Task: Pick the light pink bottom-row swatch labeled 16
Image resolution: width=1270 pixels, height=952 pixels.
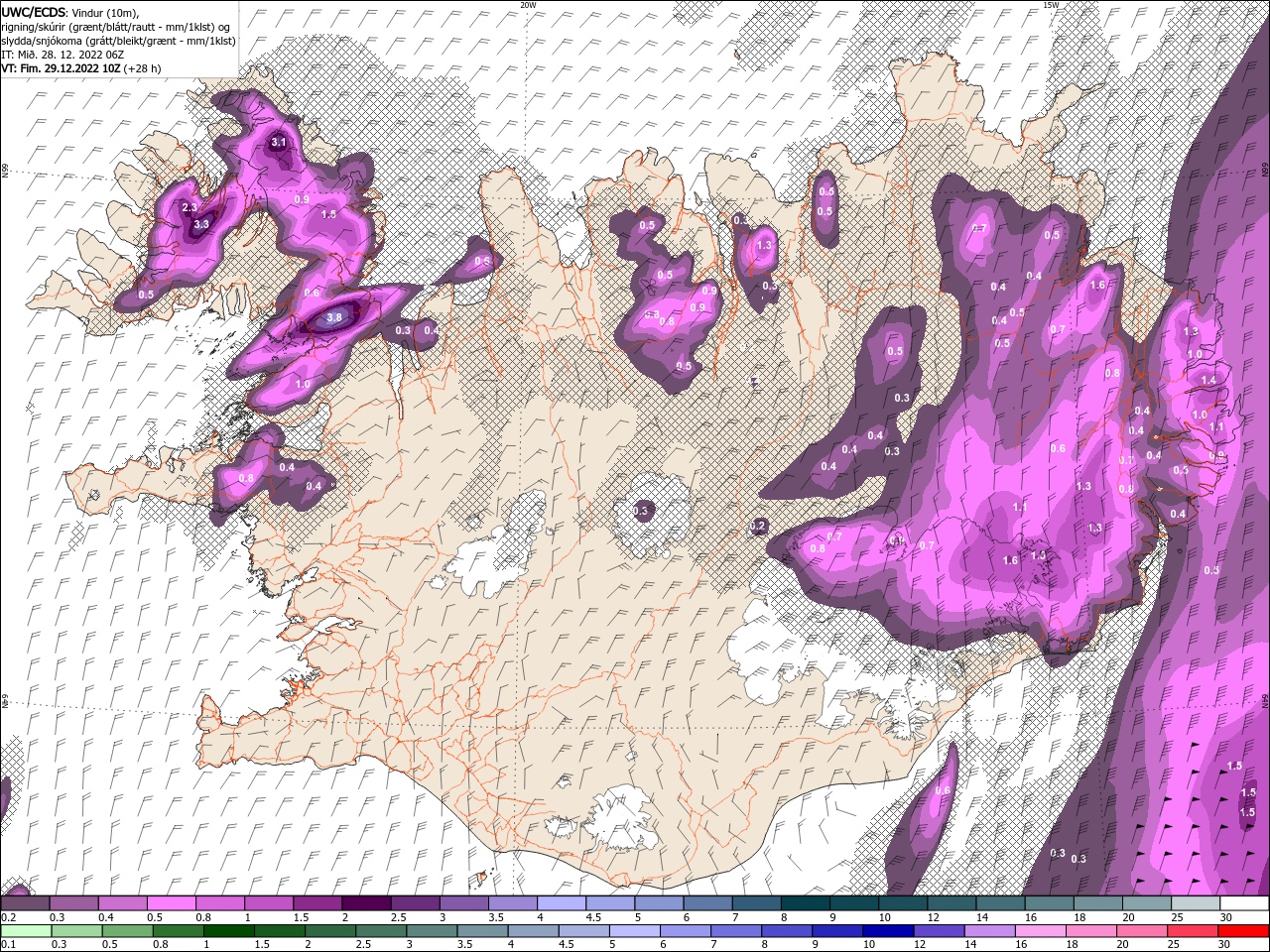Action: point(1041,931)
